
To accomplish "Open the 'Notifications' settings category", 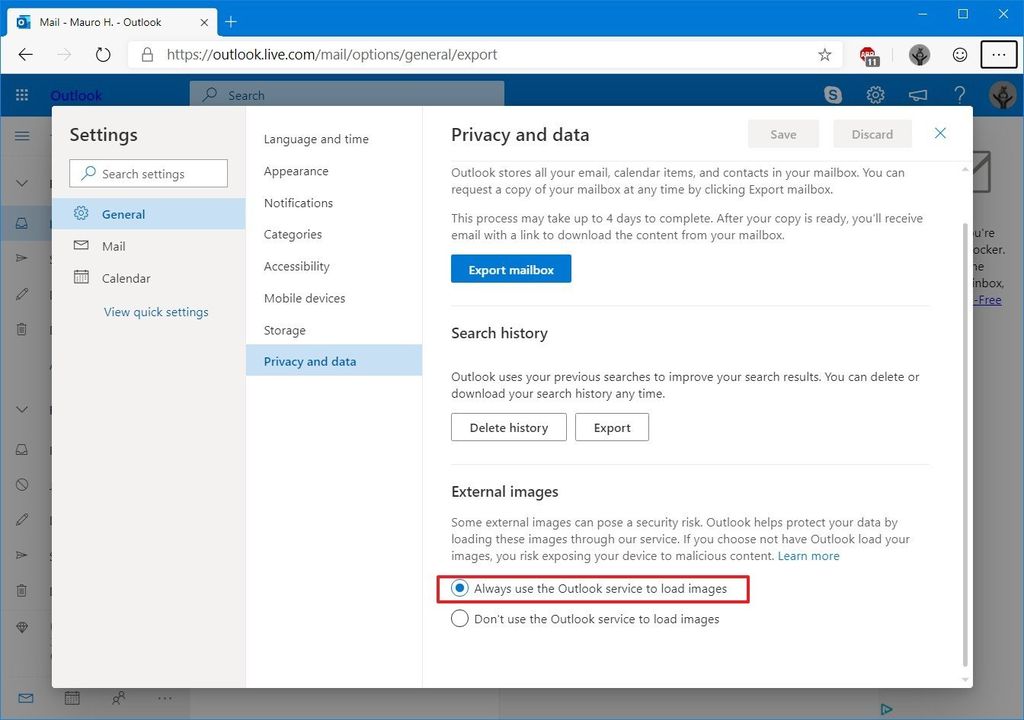I will pos(297,202).
